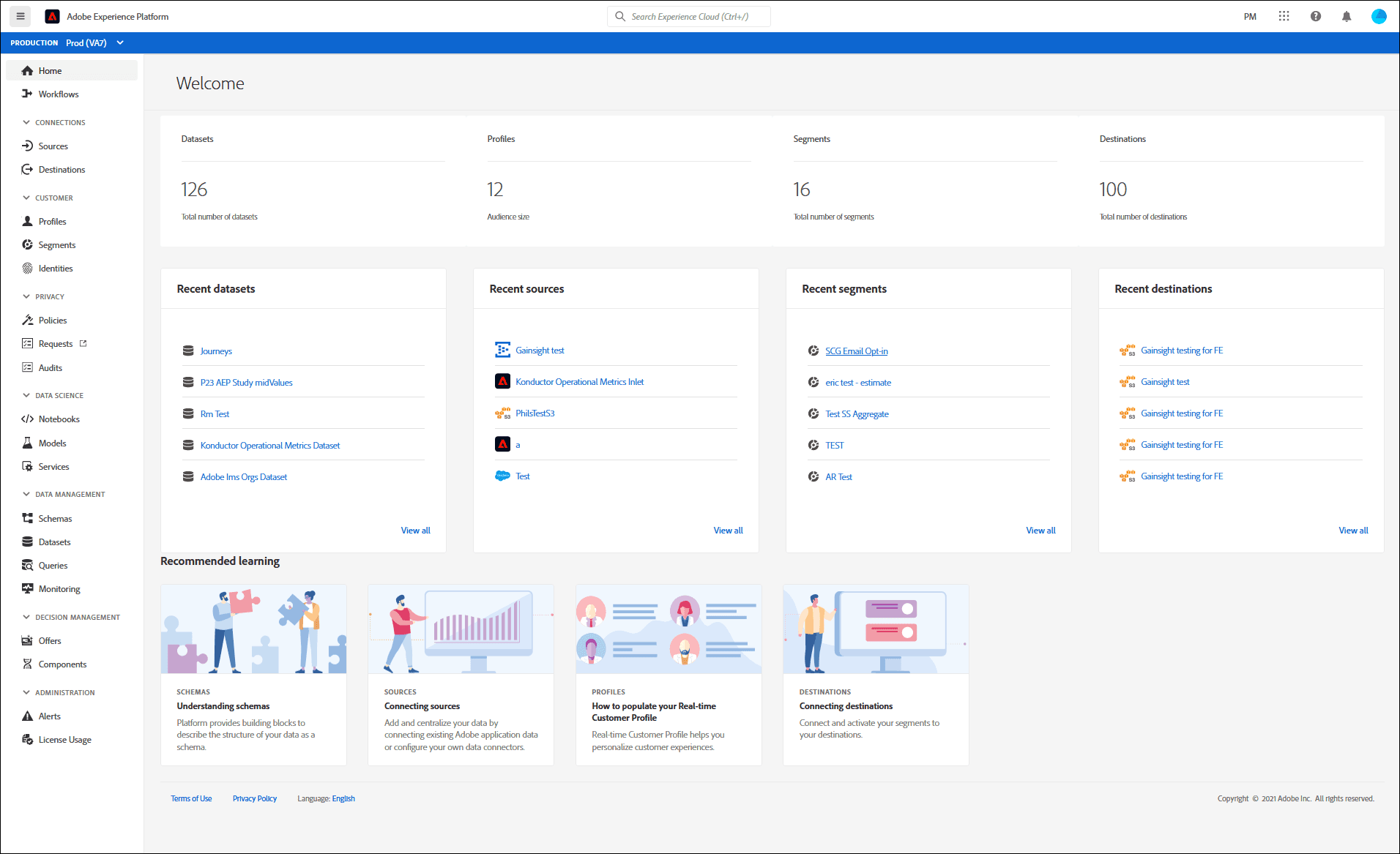Open the Destinations page from sidebar

[62, 169]
